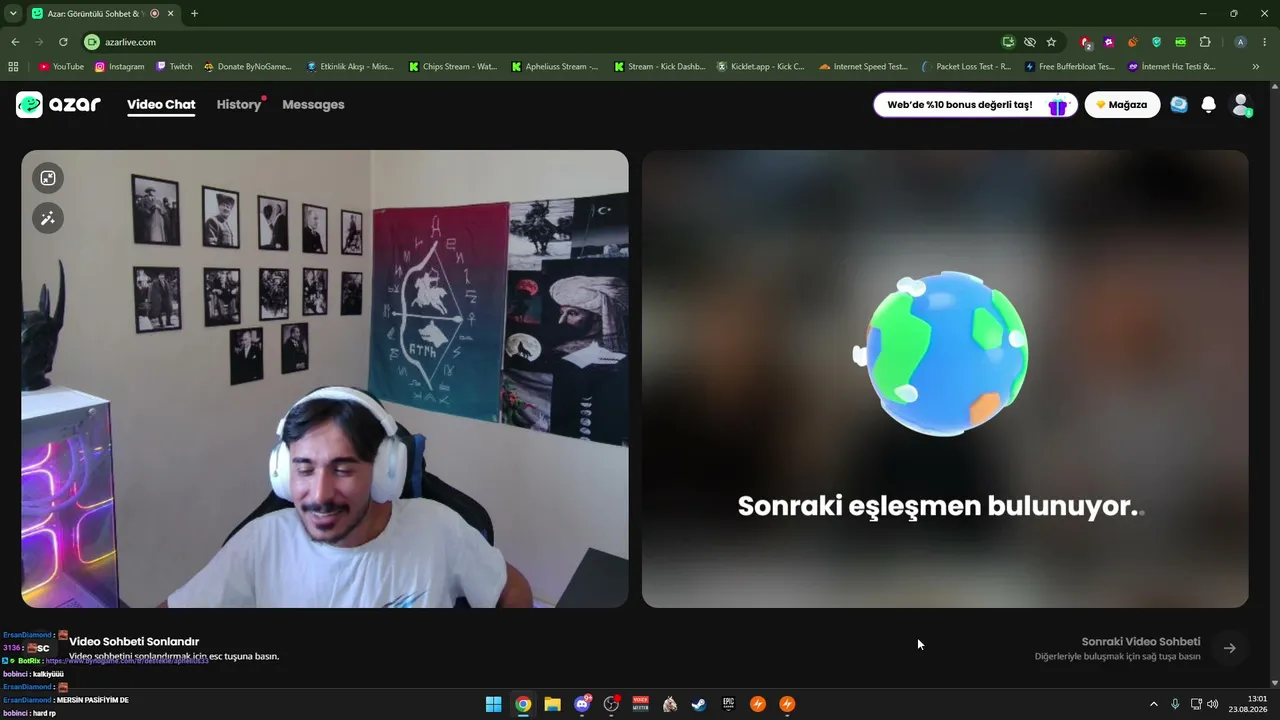Bookmark this page with the star
This screenshot has width=1280, height=720.
click(1051, 42)
